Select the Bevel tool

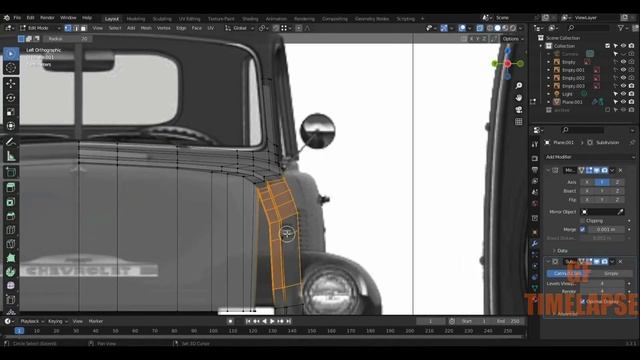click(11, 216)
